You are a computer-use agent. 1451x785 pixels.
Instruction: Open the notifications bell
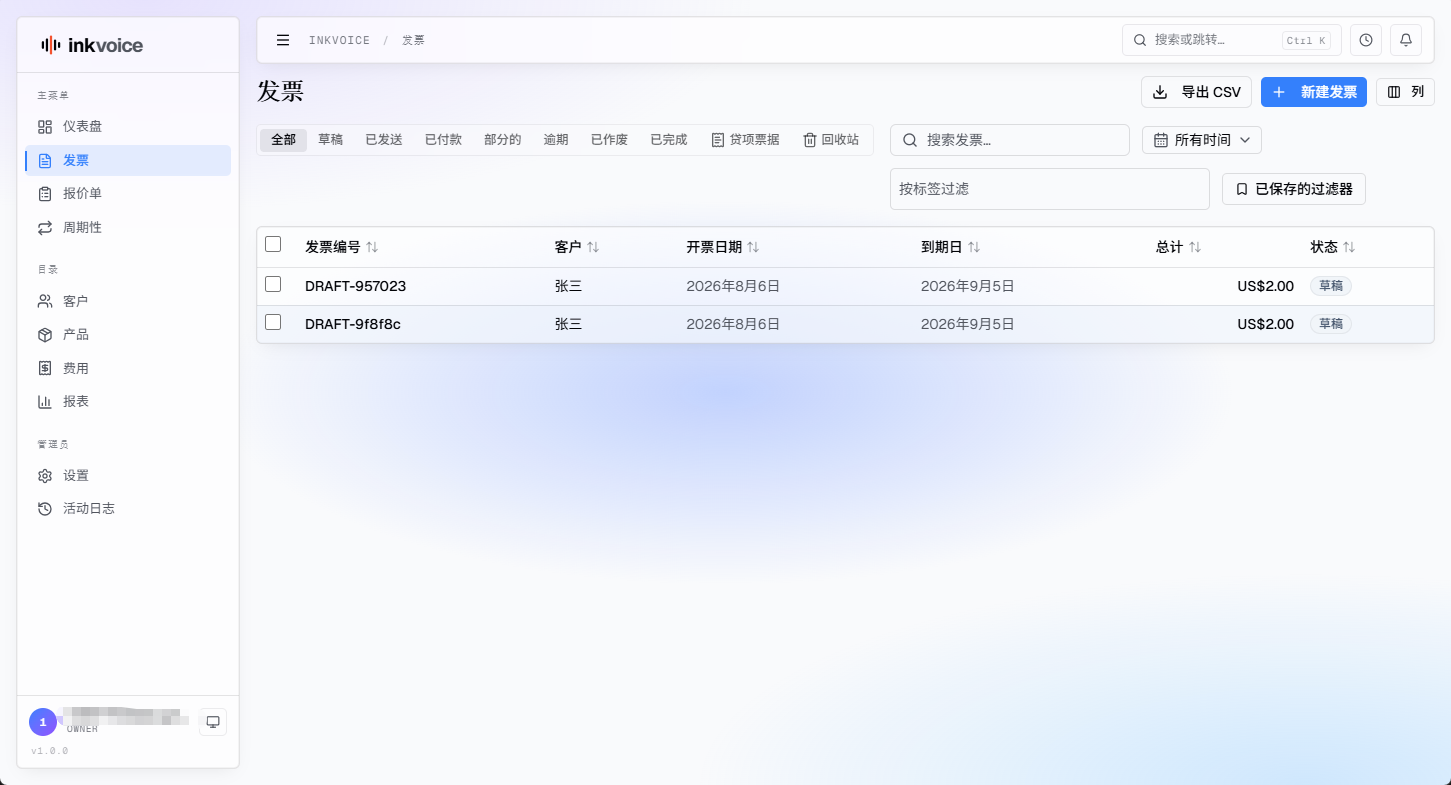click(x=1406, y=40)
